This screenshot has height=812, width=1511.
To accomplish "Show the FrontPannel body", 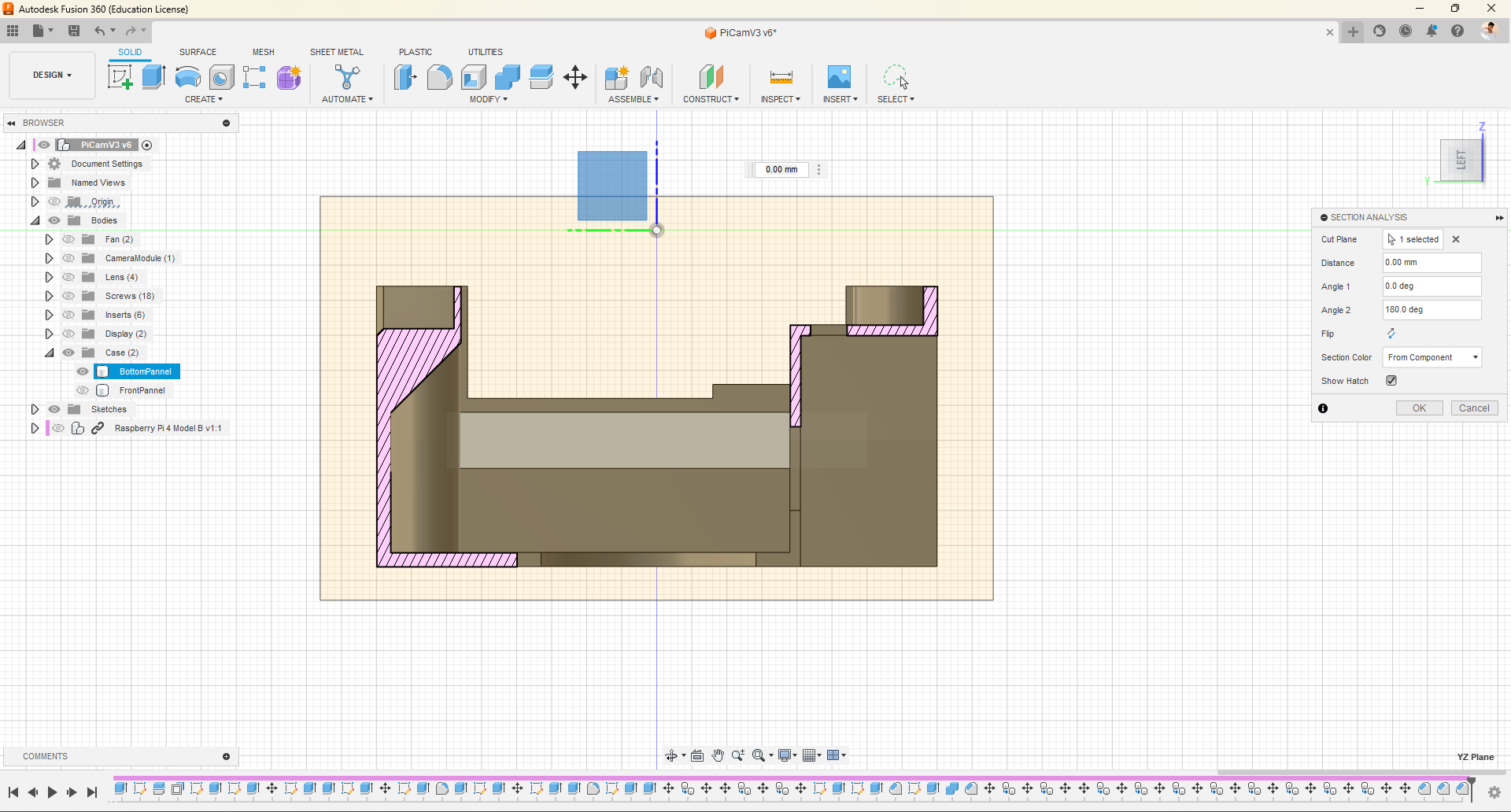I will (83, 390).
